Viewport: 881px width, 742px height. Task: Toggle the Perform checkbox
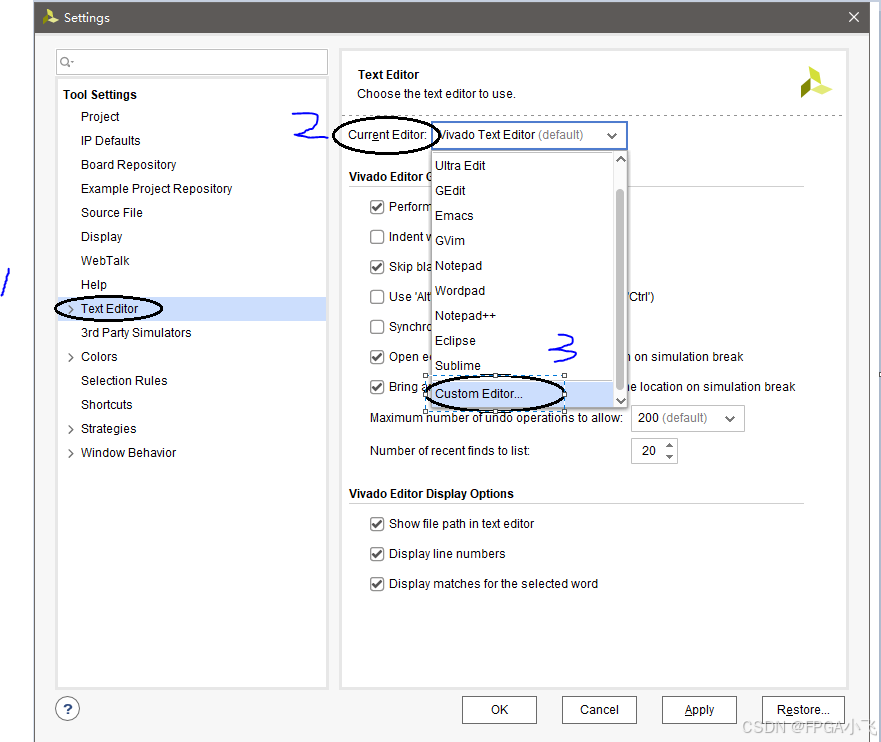(x=376, y=207)
